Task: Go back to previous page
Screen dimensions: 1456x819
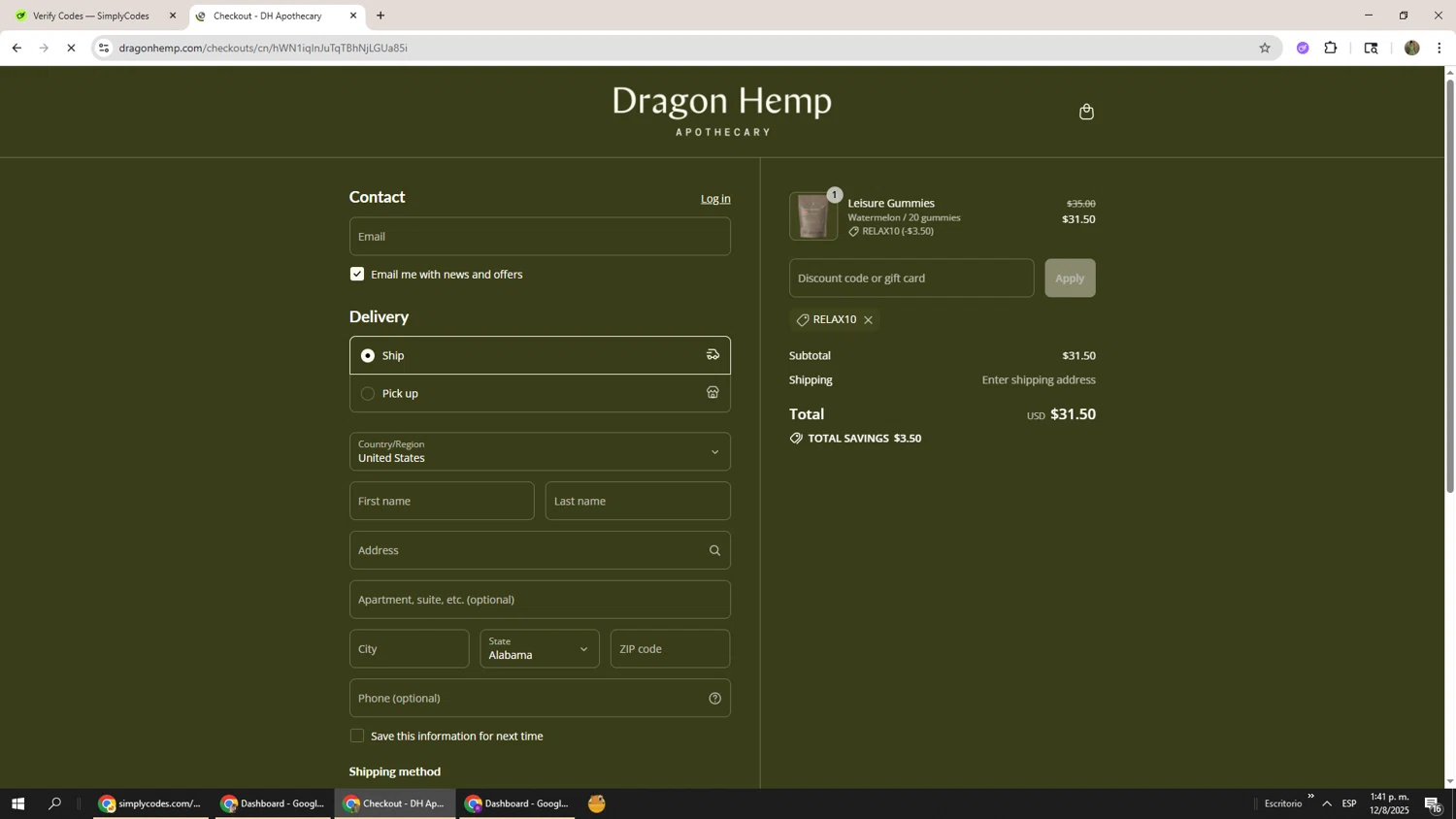Action: [x=17, y=48]
